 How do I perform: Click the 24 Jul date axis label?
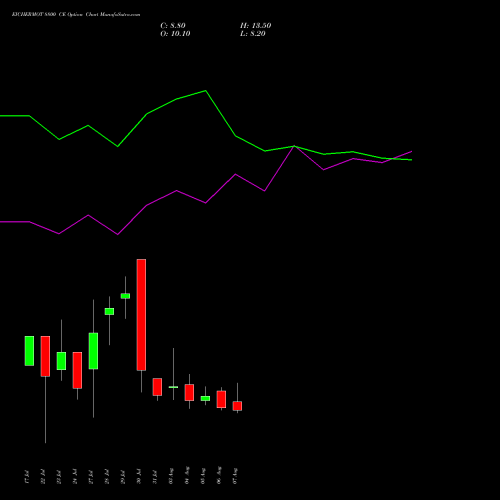click(75, 477)
